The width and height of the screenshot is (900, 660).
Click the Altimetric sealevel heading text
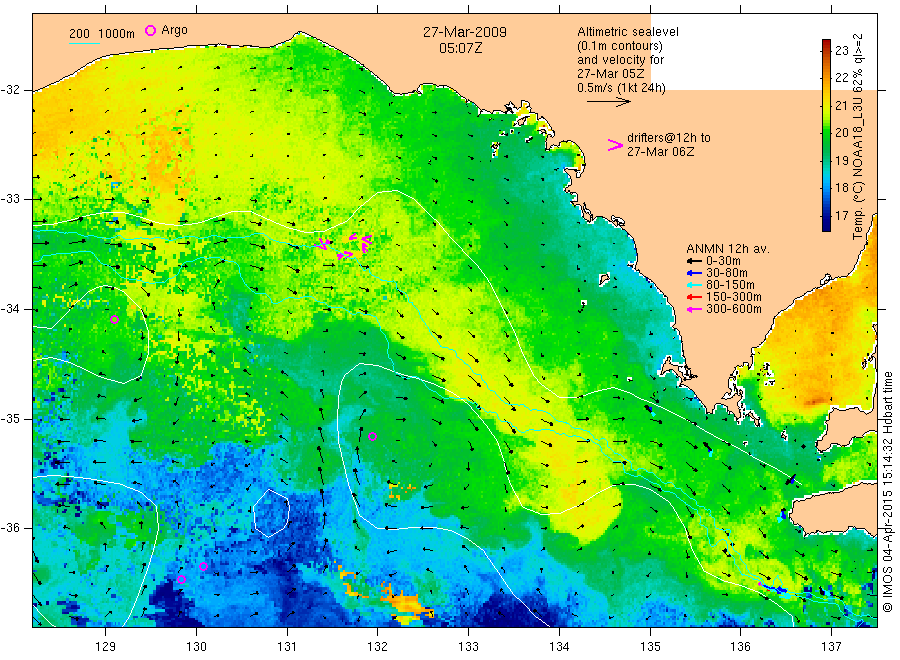(628, 32)
